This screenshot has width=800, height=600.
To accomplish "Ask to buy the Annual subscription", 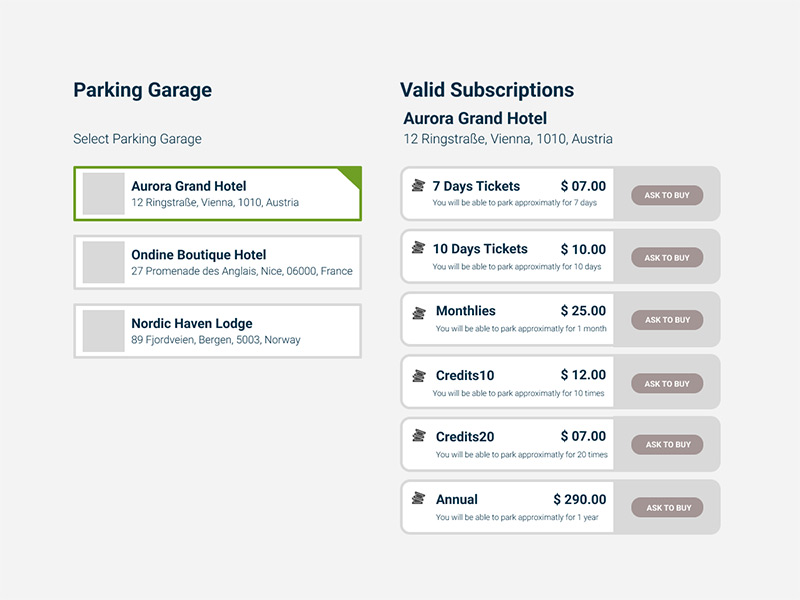I will point(667,508).
